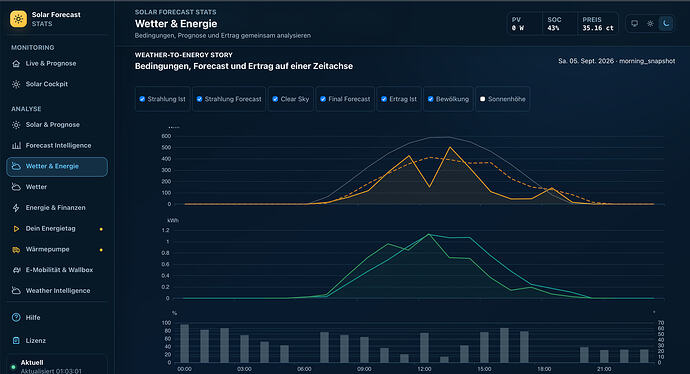Go to Solar & Prognose analysis
Screen dimensions: 690x374
point(57,125)
